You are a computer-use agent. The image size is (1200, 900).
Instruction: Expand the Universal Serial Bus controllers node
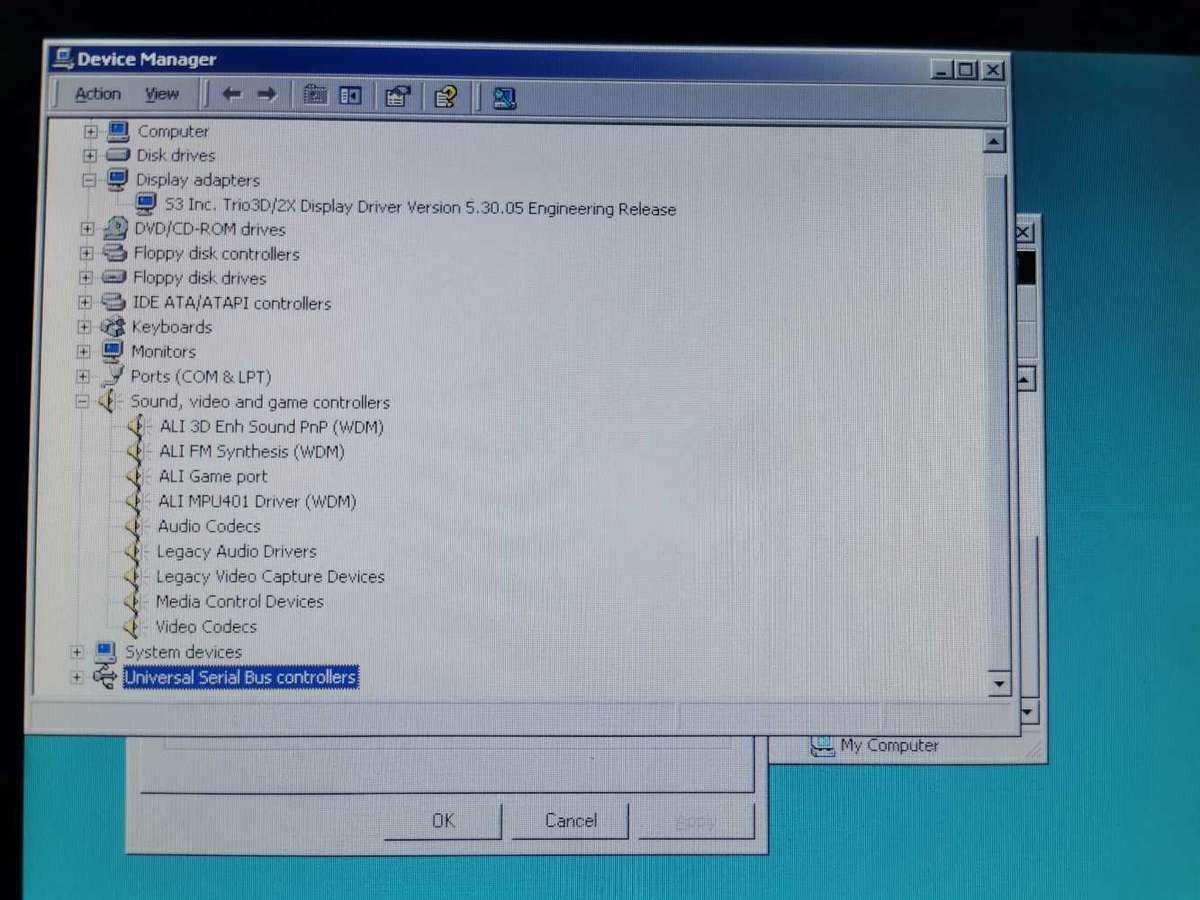76,677
